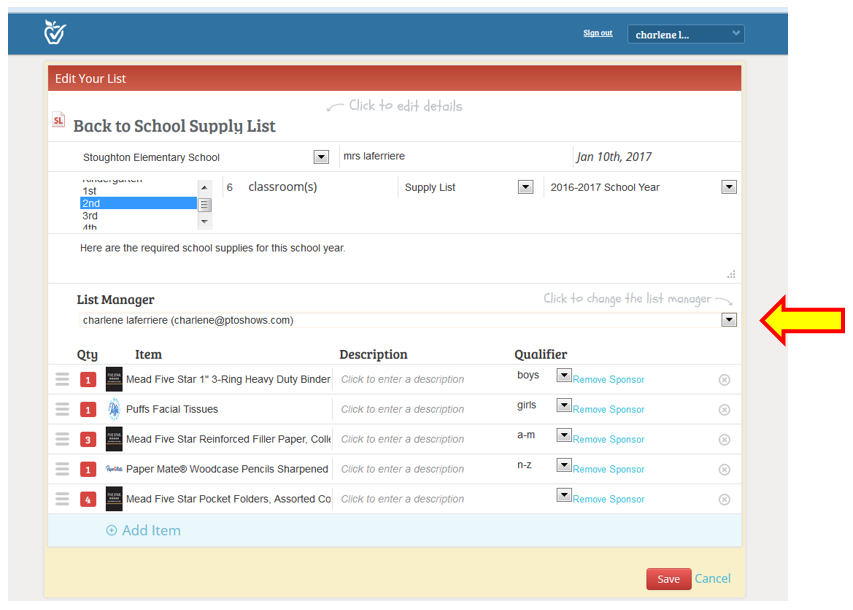Viewport: 853px width, 610px height.
Task: Delete the Pocket Folders item
Action: [724, 500]
